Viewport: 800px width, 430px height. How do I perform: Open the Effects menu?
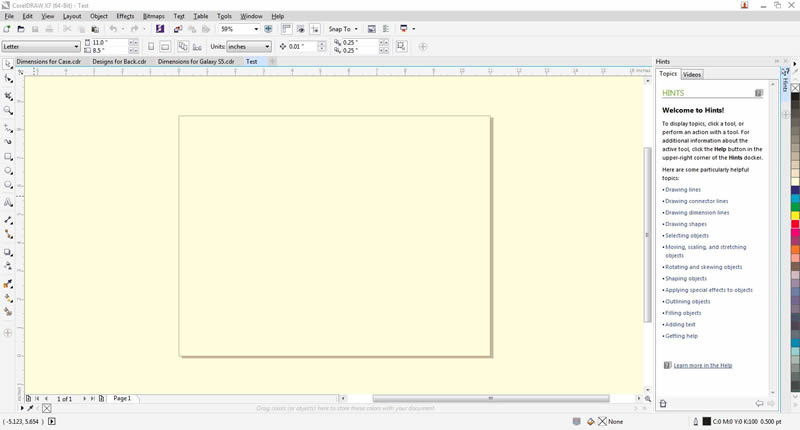click(125, 16)
